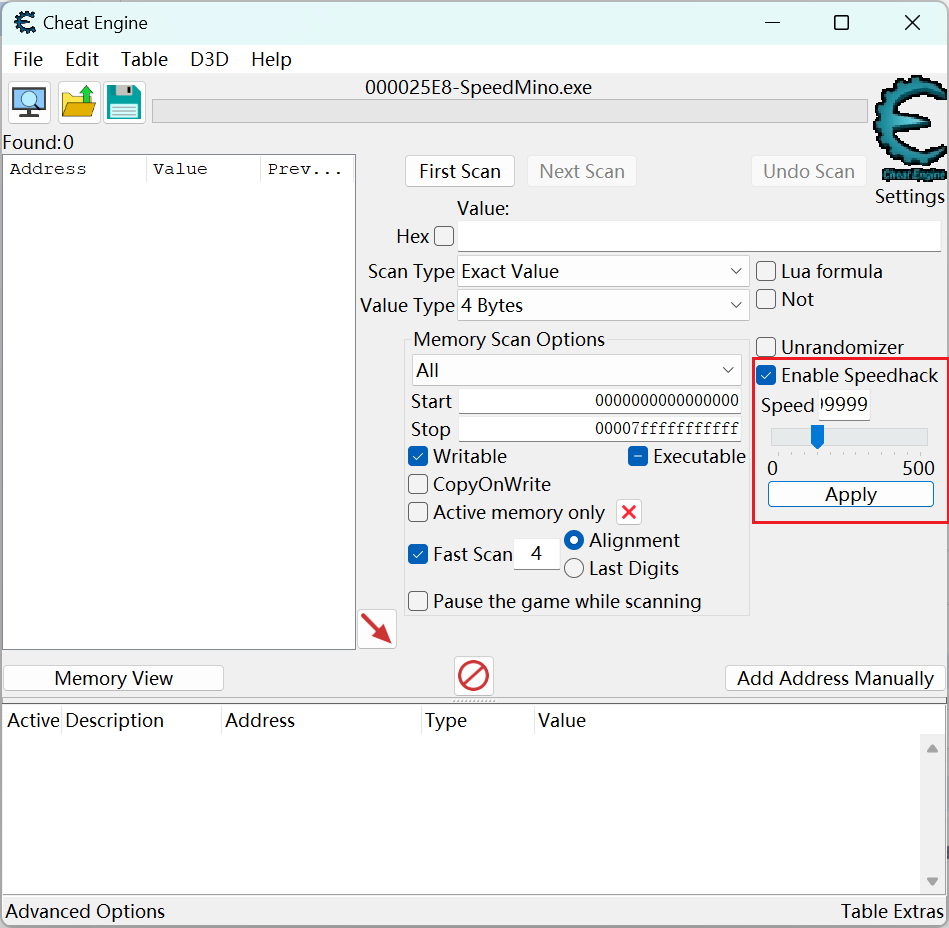This screenshot has height=928, width=949.
Task: Open the Memory Scan Options All dropdown
Action: (576, 370)
